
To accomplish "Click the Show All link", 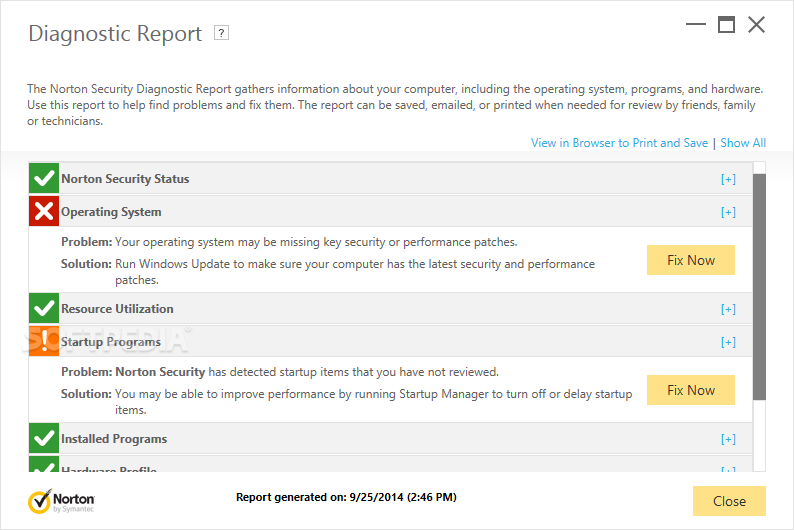I will 743,143.
